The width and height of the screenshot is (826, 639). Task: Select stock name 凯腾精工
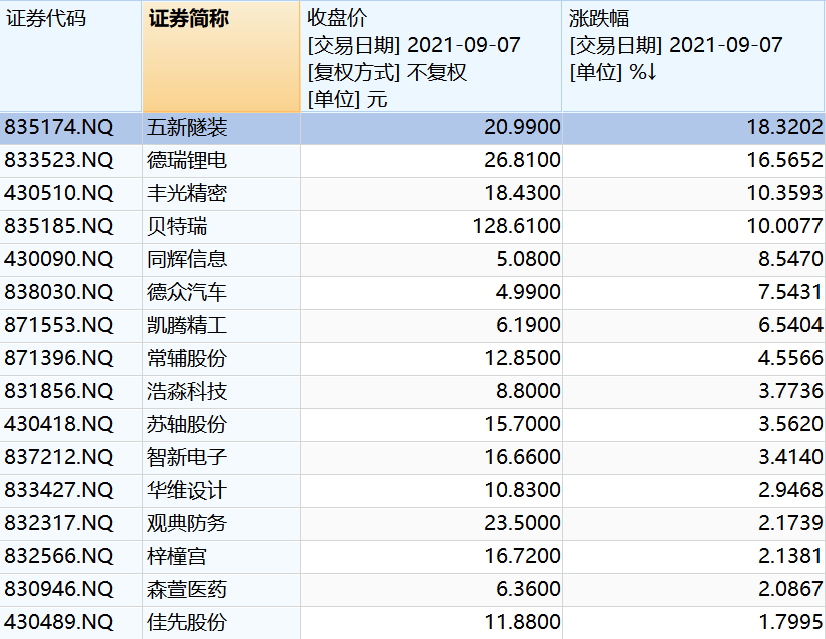click(x=187, y=325)
